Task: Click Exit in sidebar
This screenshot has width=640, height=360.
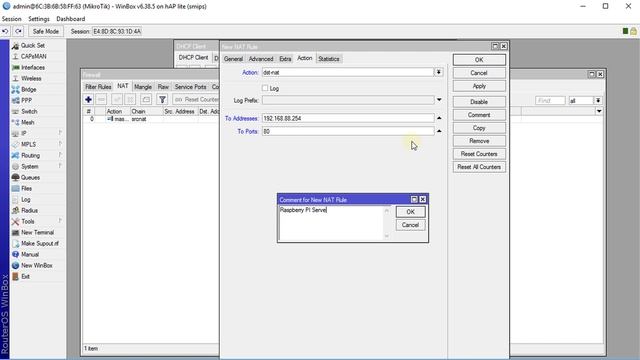Action: point(25,277)
